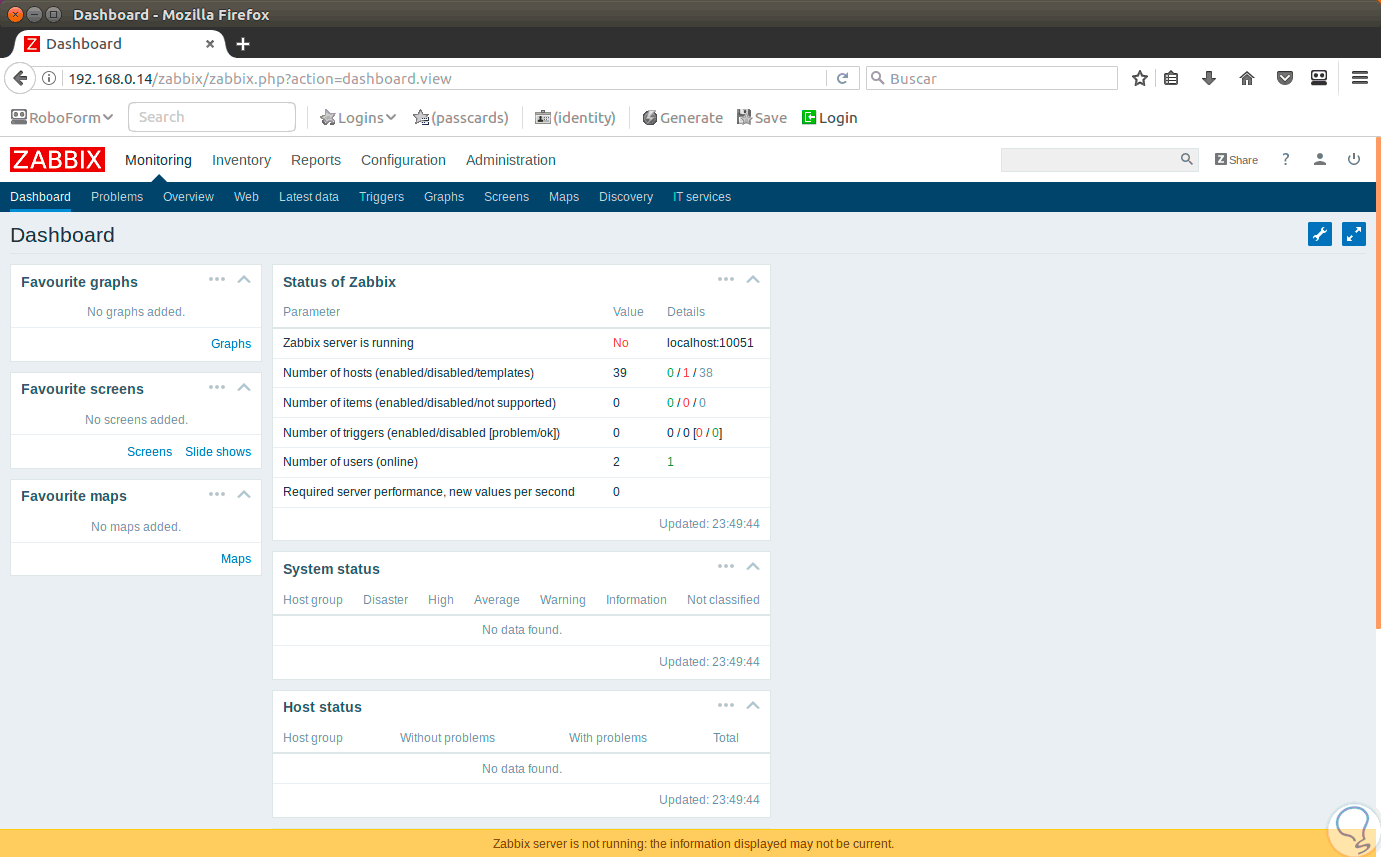
Task: Open Favourite screens widget options menu
Action: click(217, 387)
